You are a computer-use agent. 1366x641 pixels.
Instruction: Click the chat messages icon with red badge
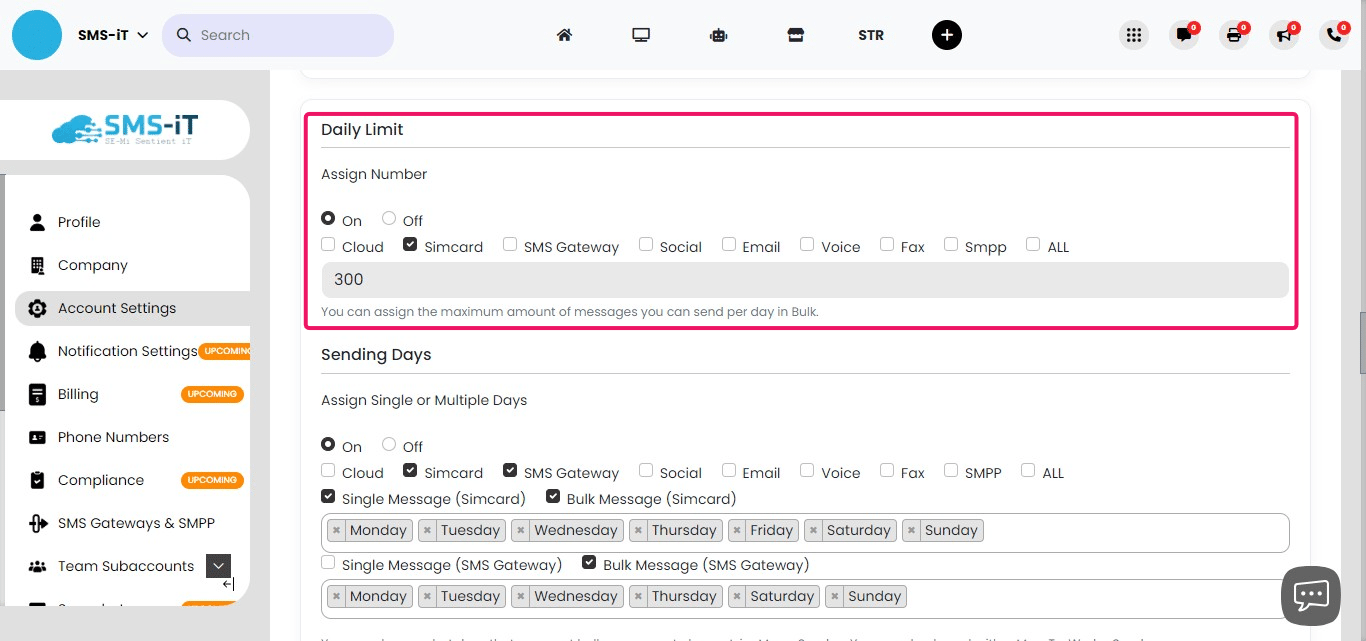click(1184, 34)
